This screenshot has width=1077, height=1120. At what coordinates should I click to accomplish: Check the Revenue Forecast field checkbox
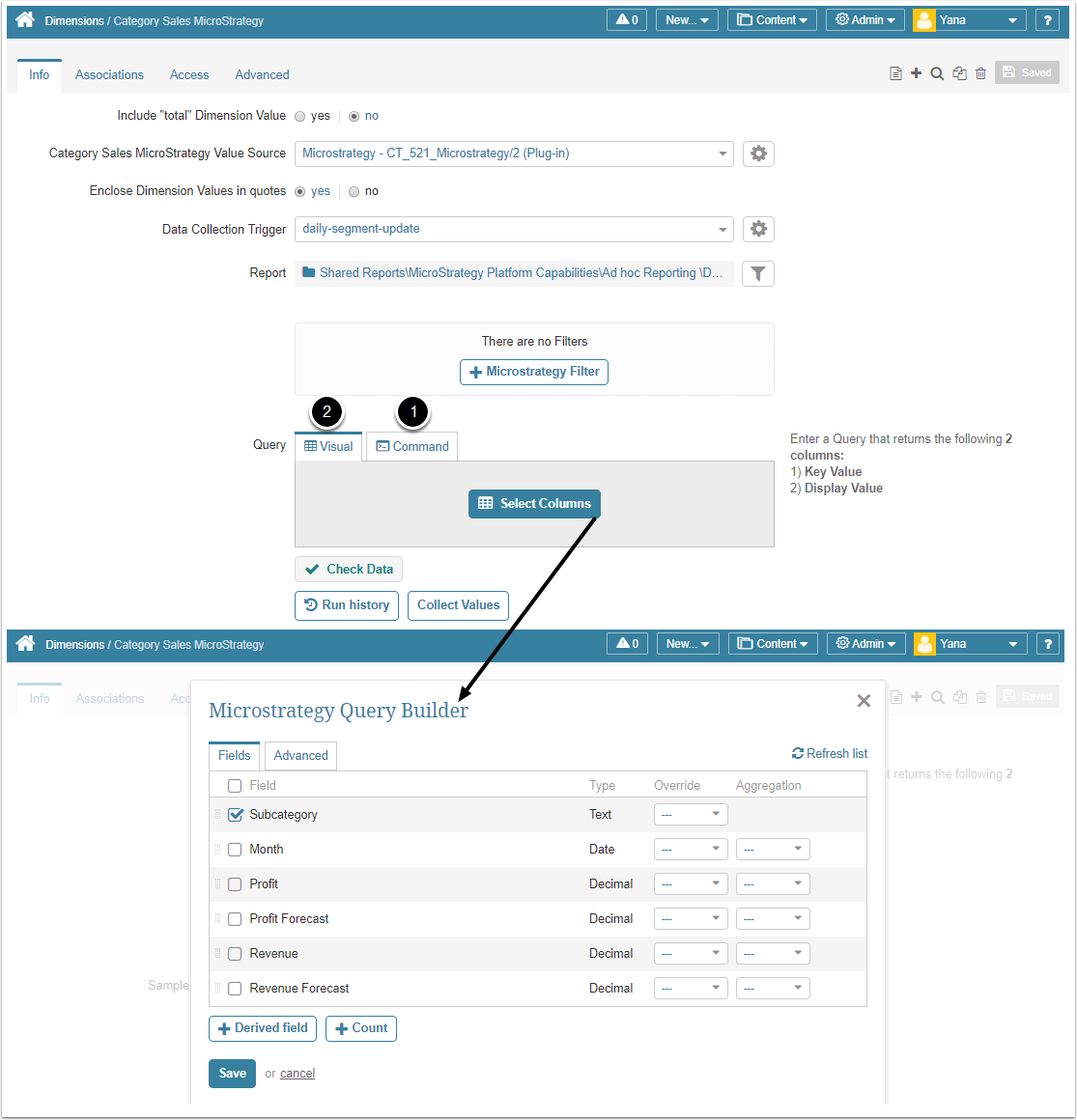coord(235,989)
